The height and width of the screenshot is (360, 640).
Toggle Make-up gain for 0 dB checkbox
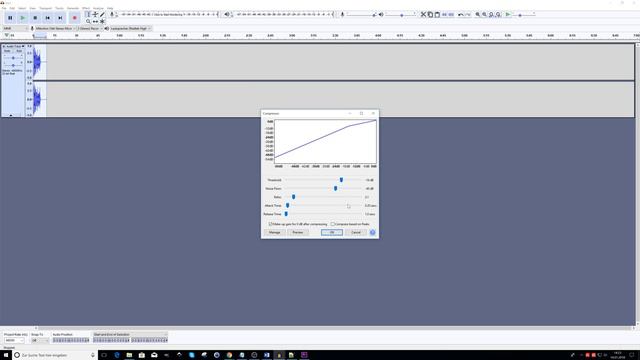[270, 224]
